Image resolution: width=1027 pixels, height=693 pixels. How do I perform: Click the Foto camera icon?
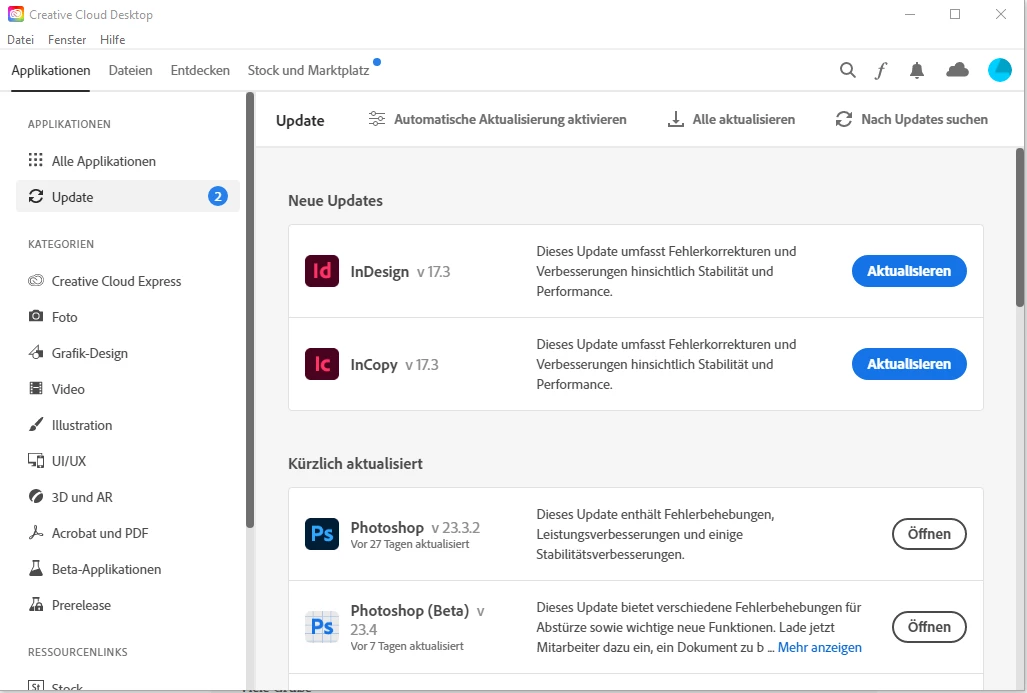tap(36, 316)
